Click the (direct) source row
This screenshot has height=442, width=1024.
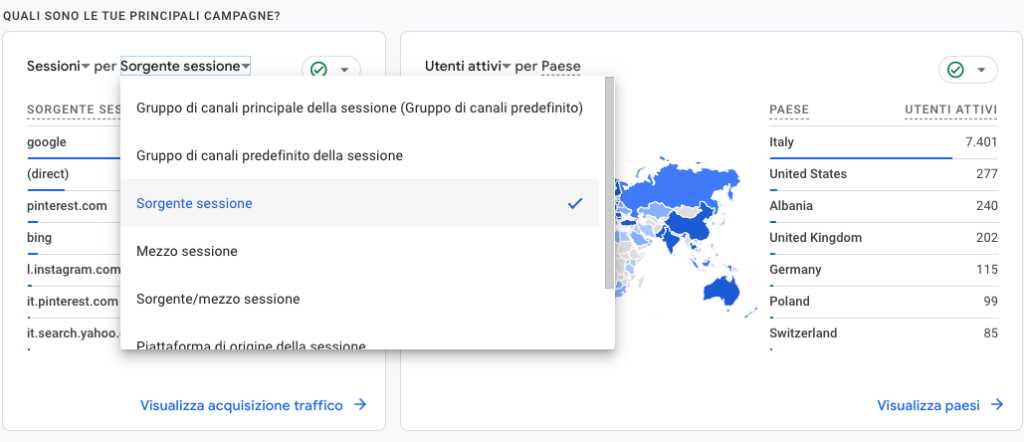coord(73,174)
